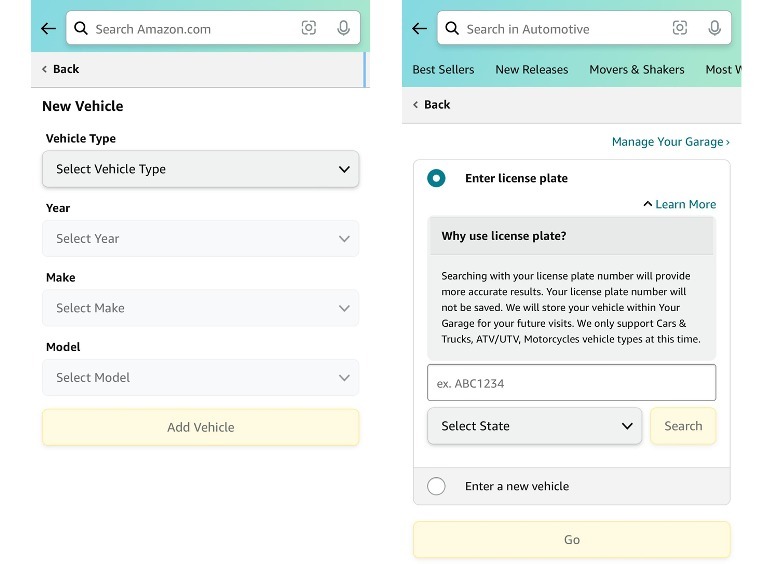Viewport: 780px width, 564px height.
Task: Tap back arrow beside Amazon.com search
Action: 48,29
